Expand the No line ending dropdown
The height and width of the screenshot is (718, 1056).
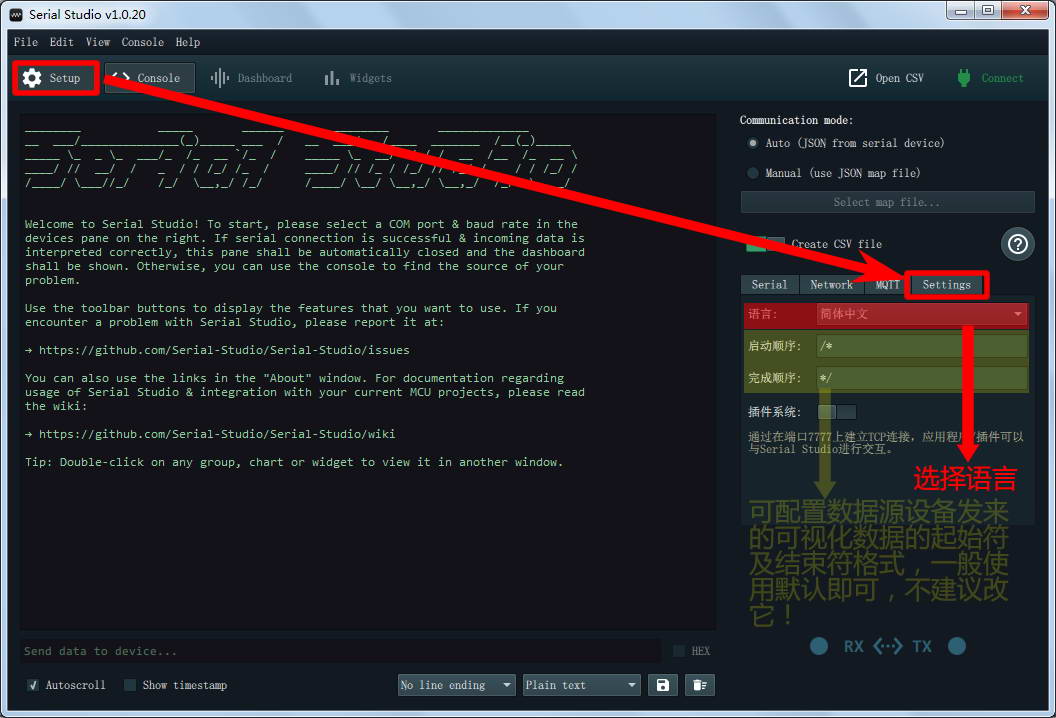(456, 685)
